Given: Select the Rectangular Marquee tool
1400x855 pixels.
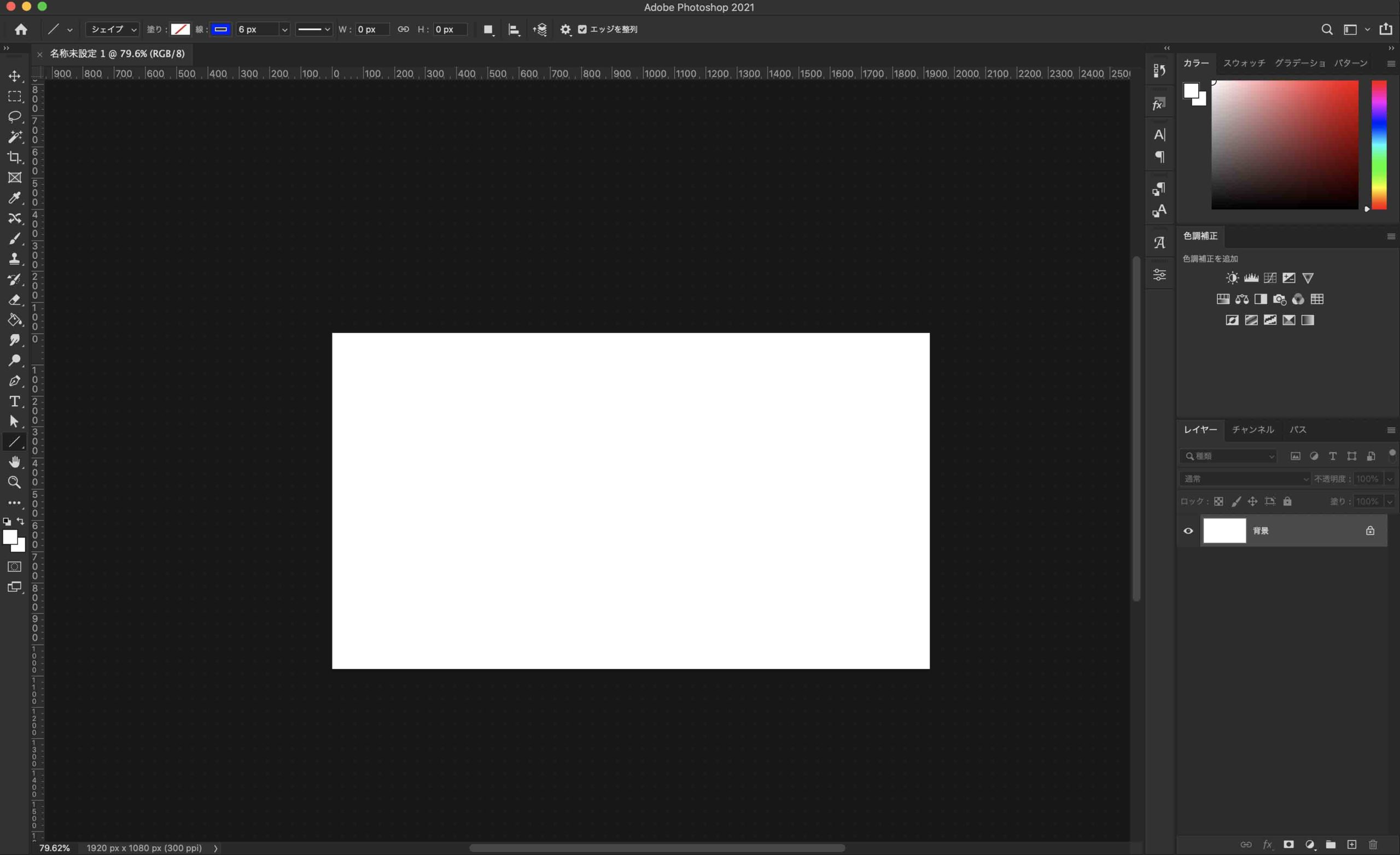Looking at the screenshot, I should click(x=15, y=97).
